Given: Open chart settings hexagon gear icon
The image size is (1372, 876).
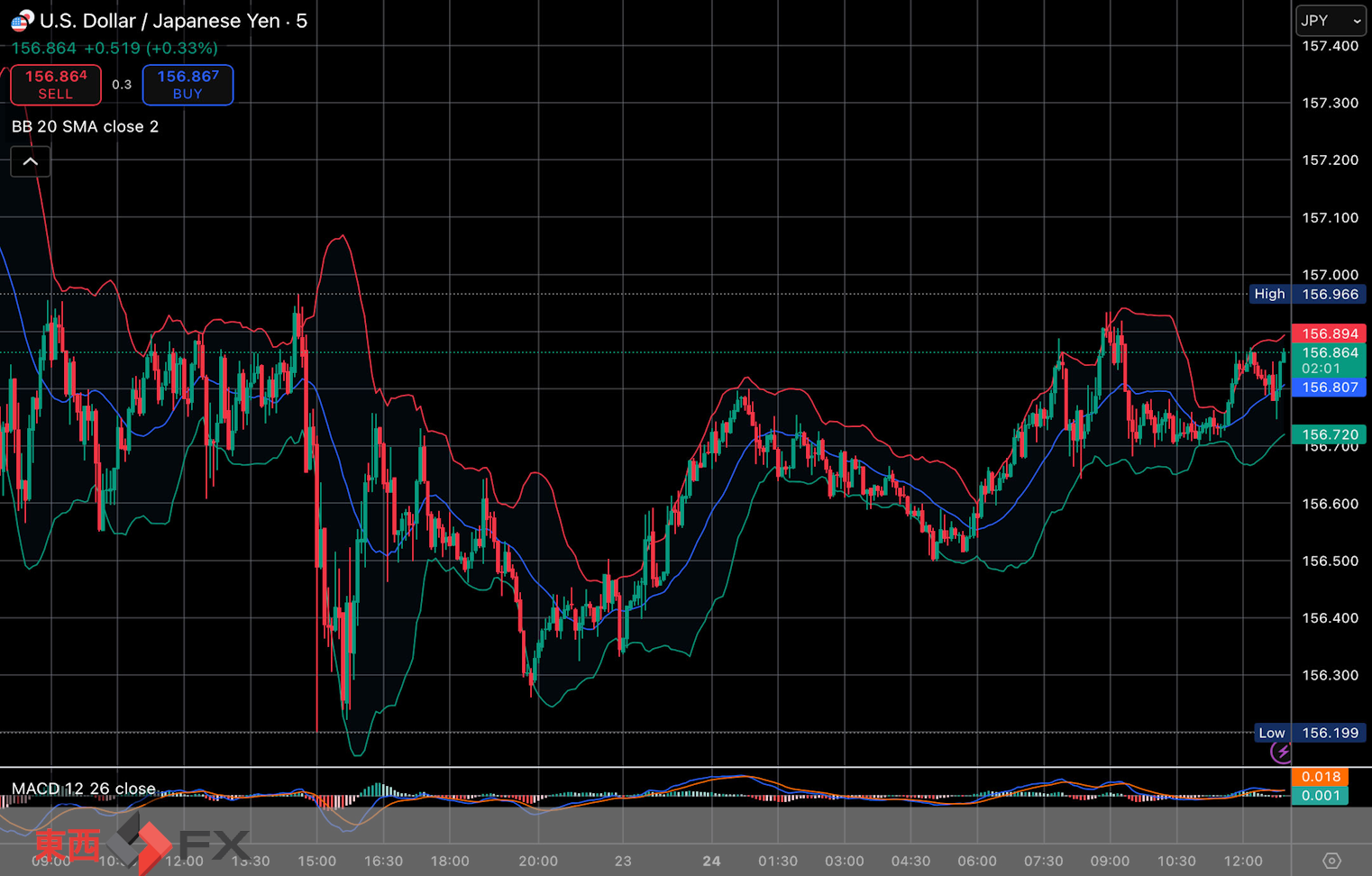Looking at the screenshot, I should 1331,861.
